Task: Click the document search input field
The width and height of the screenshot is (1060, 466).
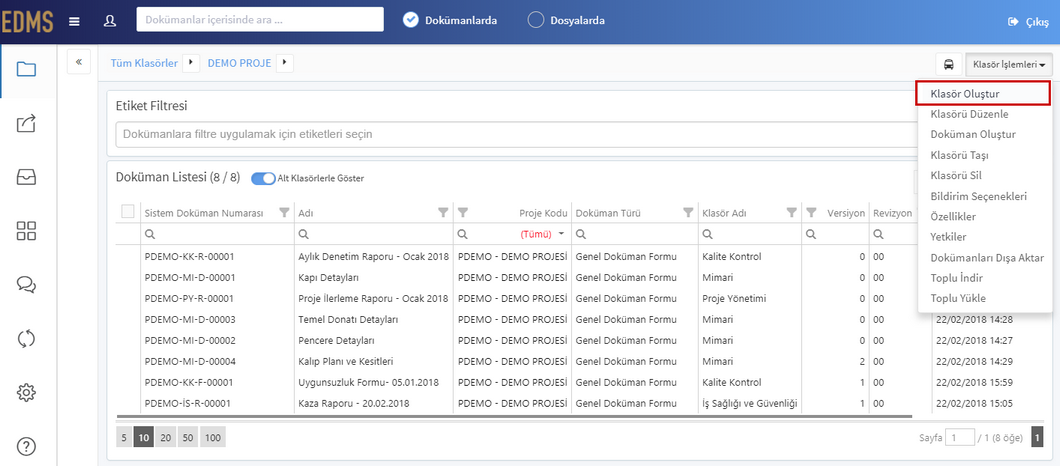Action: 260,20
